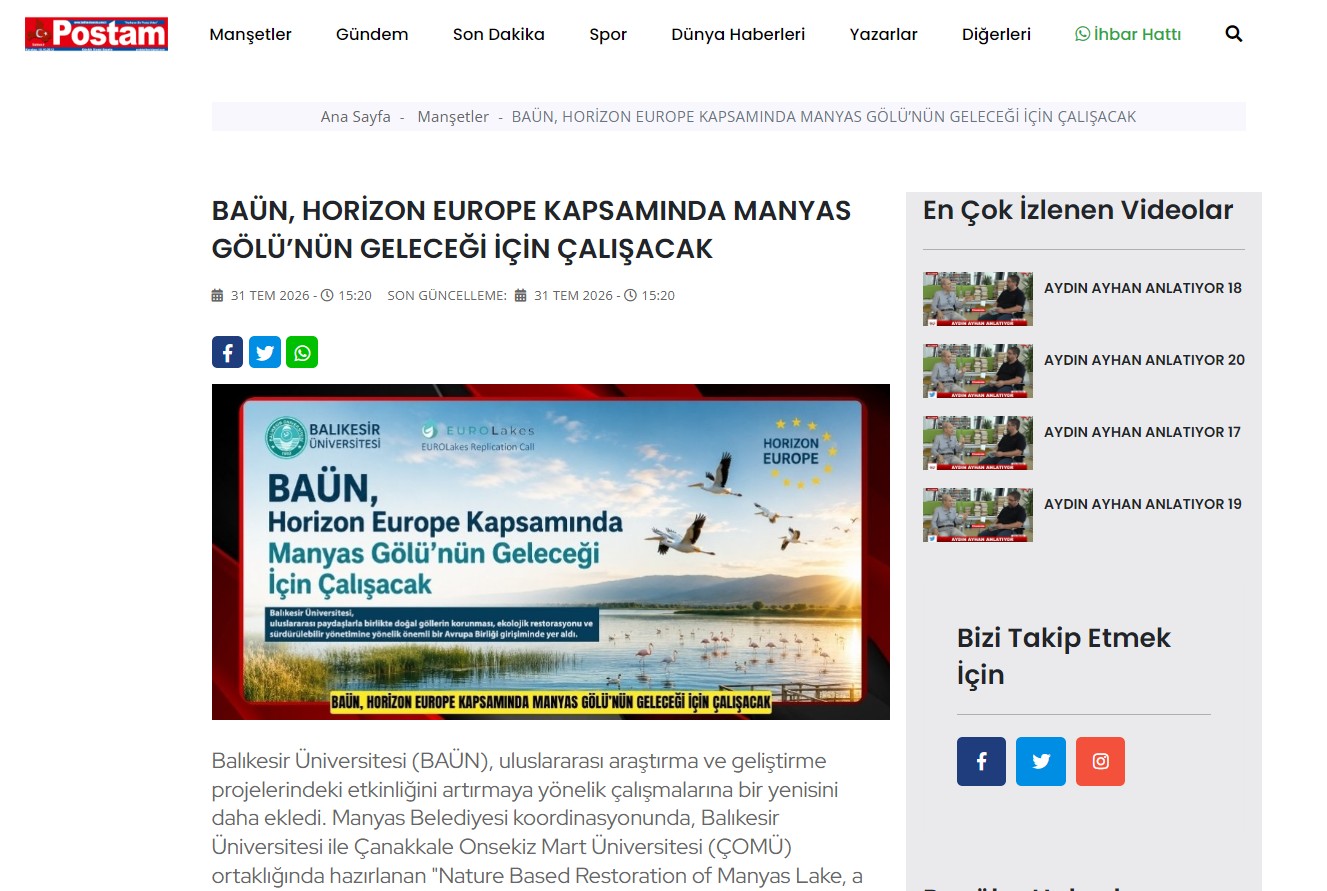Share article on Facebook icon
This screenshot has width=1327, height=891.
(227, 352)
